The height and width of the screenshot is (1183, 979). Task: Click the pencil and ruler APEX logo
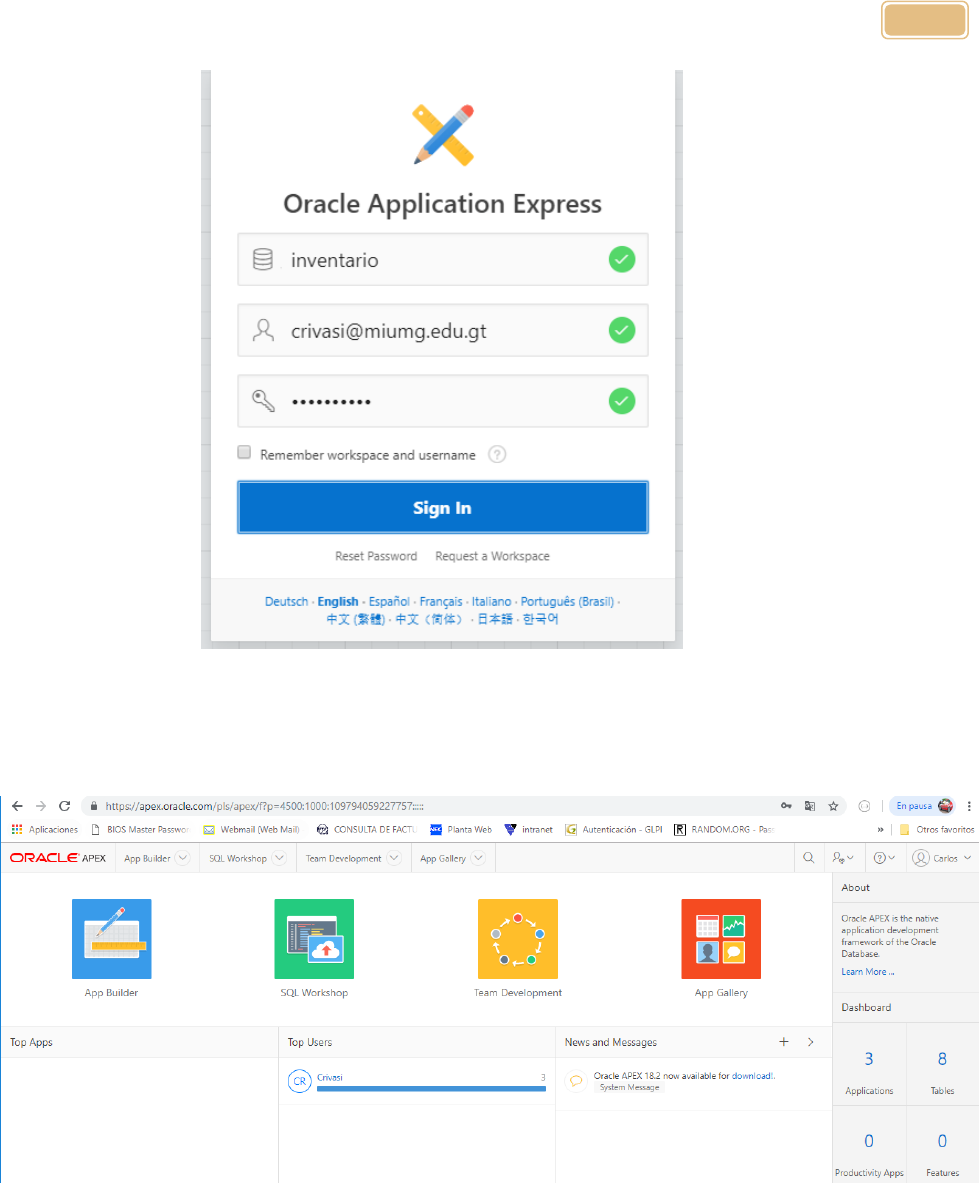coord(443,135)
